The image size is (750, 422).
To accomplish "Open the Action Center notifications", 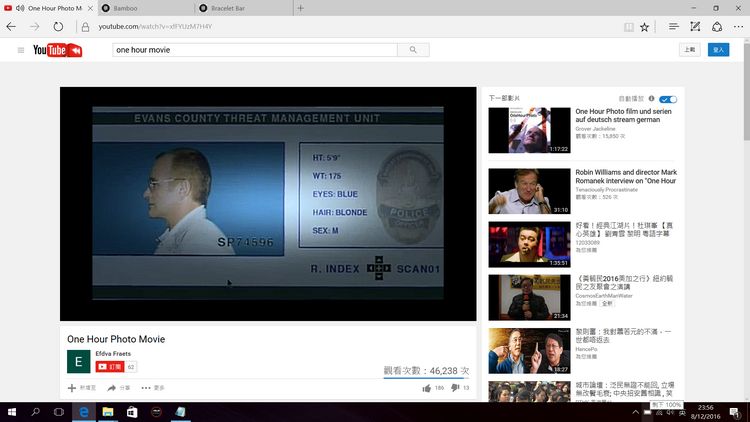I will pos(735,412).
